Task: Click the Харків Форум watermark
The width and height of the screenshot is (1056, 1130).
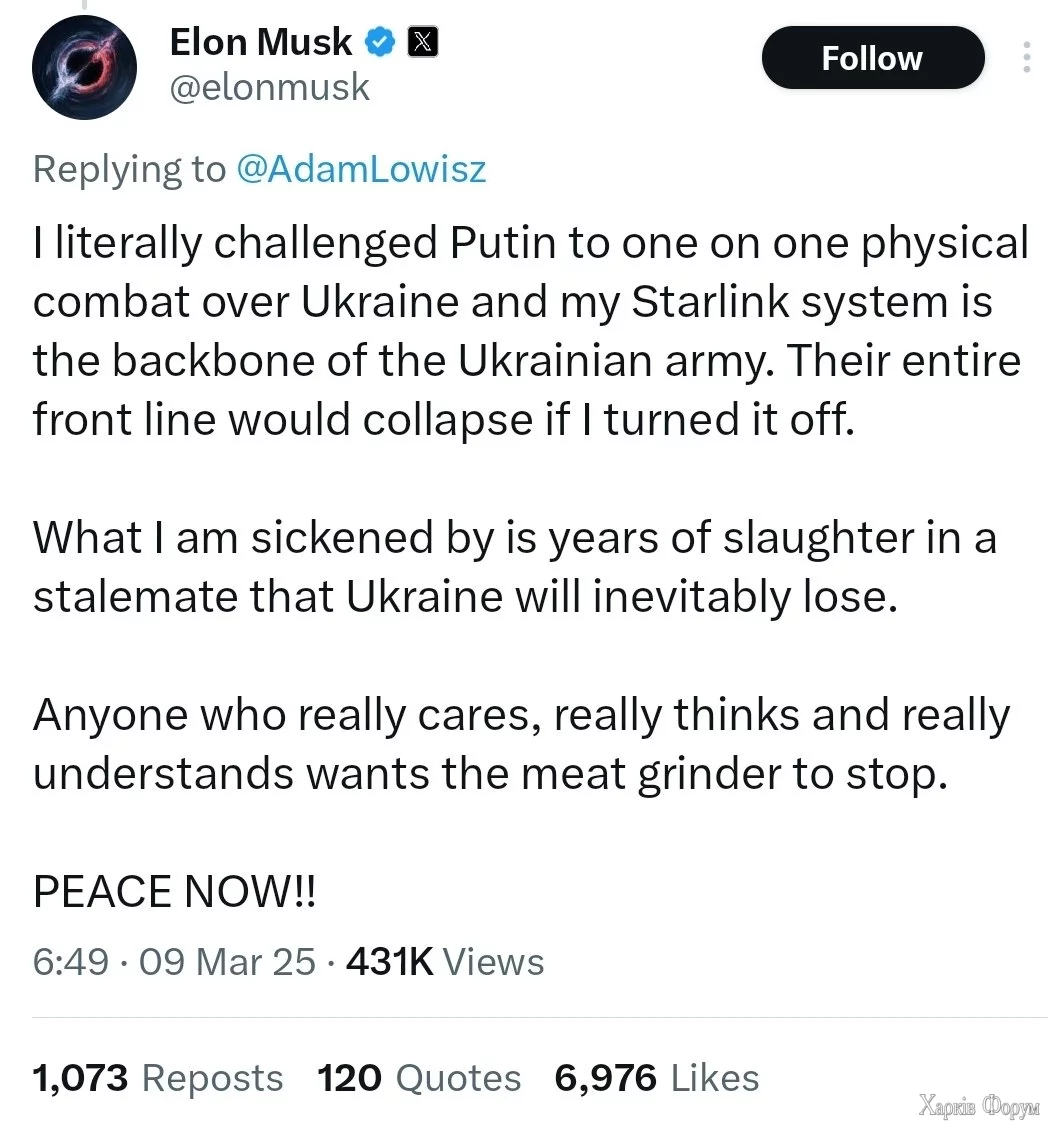Action: click(979, 1105)
